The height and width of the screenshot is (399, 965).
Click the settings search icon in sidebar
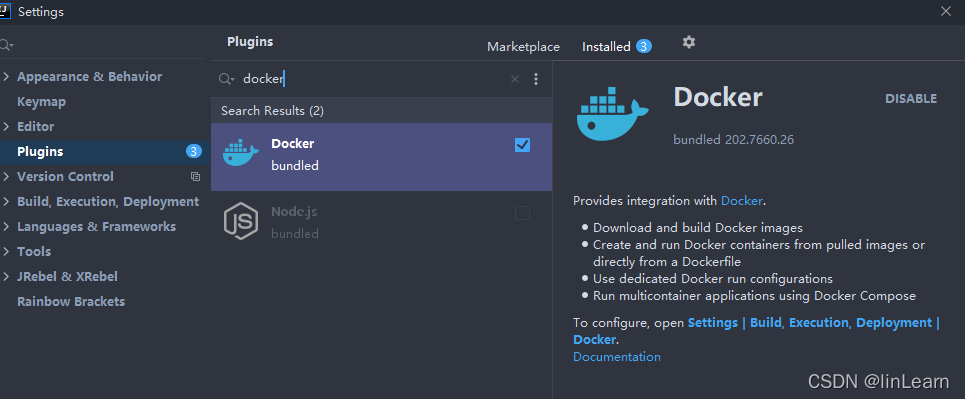pyautogui.click(x=6, y=46)
